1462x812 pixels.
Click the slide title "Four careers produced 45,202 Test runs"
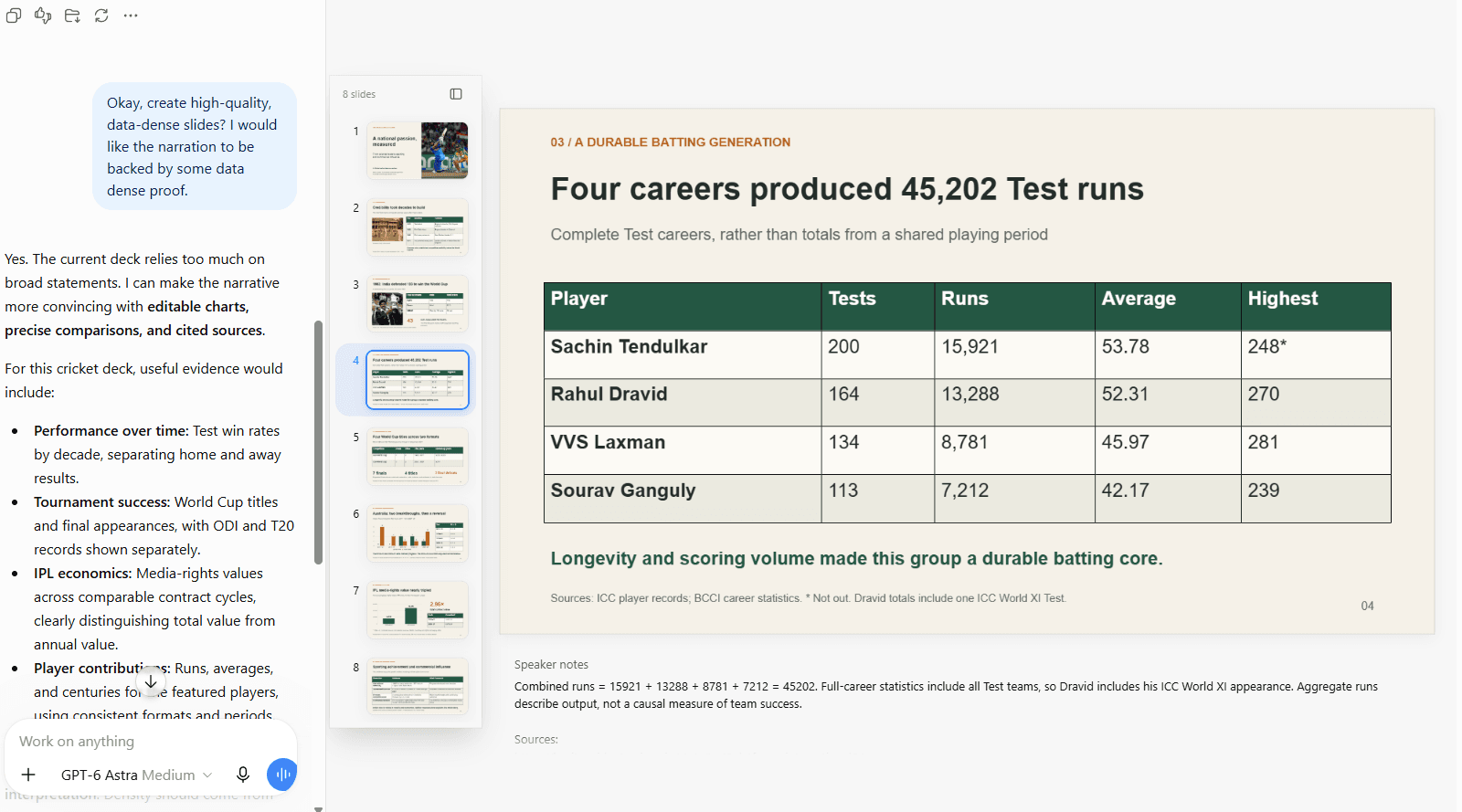click(847, 189)
